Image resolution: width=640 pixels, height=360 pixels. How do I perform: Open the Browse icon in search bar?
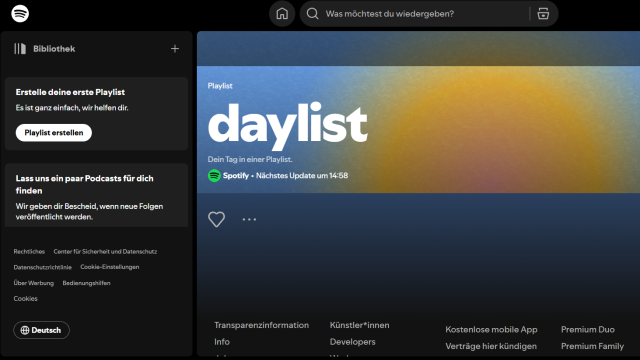point(543,13)
